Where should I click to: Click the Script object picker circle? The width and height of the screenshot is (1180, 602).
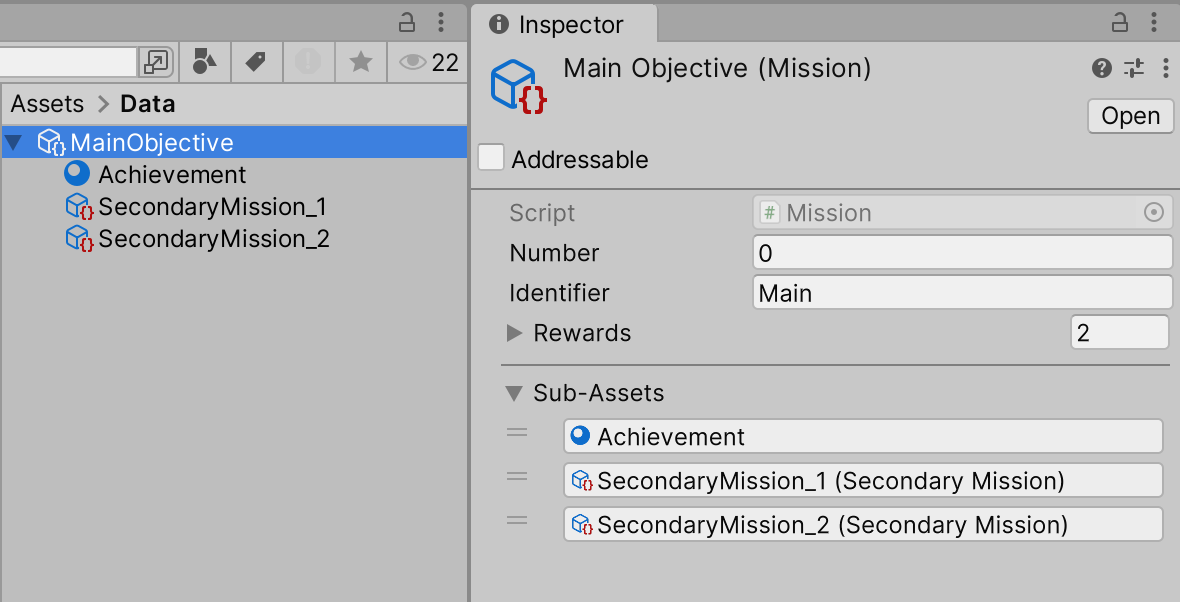coord(1153,212)
